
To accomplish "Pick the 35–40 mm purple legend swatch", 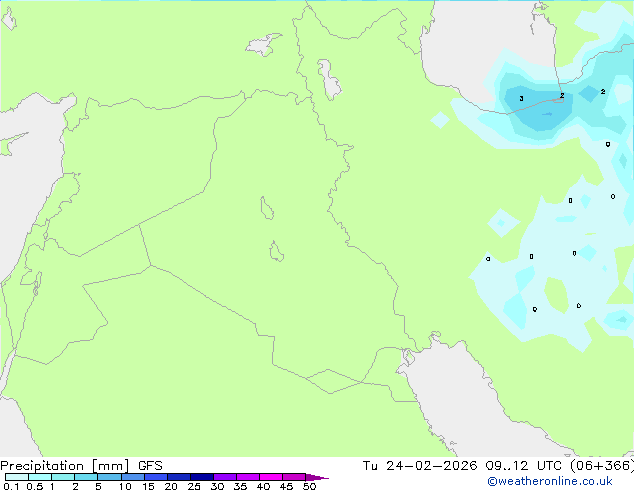I will pyautogui.click(x=248, y=477).
